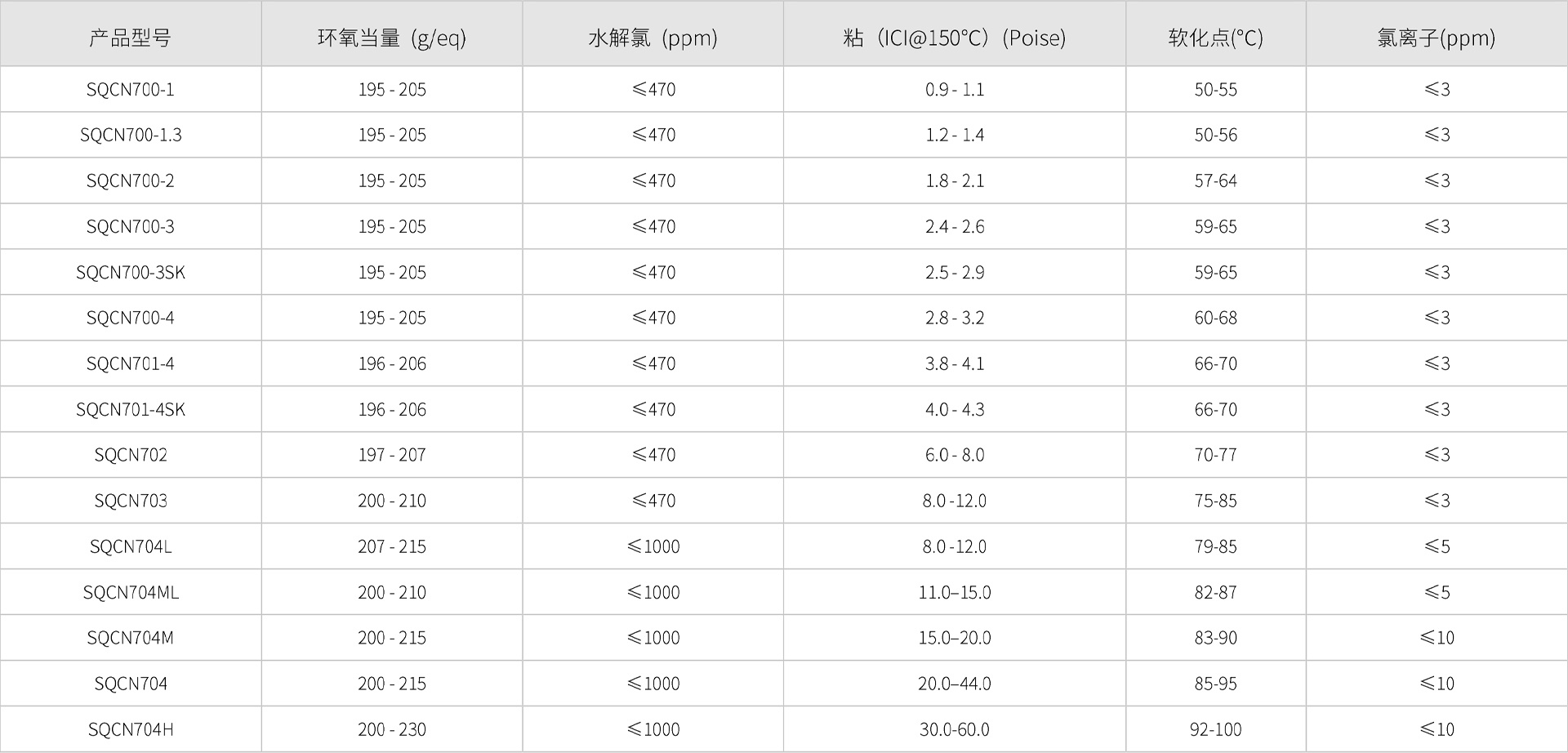Select the SQCN700-1 product cell
This screenshot has width=1568, height=753.
coord(131,89)
